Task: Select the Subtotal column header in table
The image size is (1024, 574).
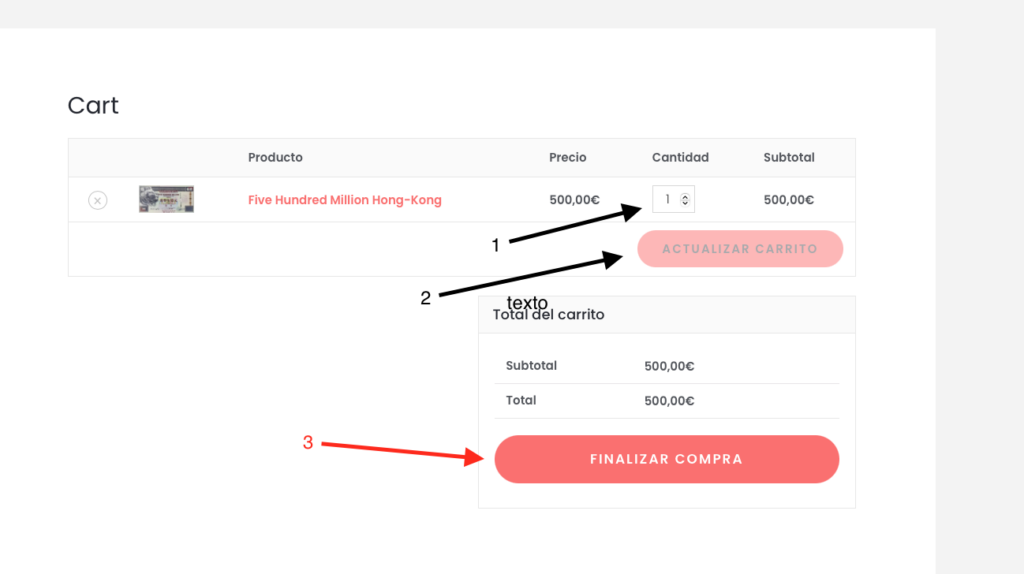Action: (x=789, y=157)
